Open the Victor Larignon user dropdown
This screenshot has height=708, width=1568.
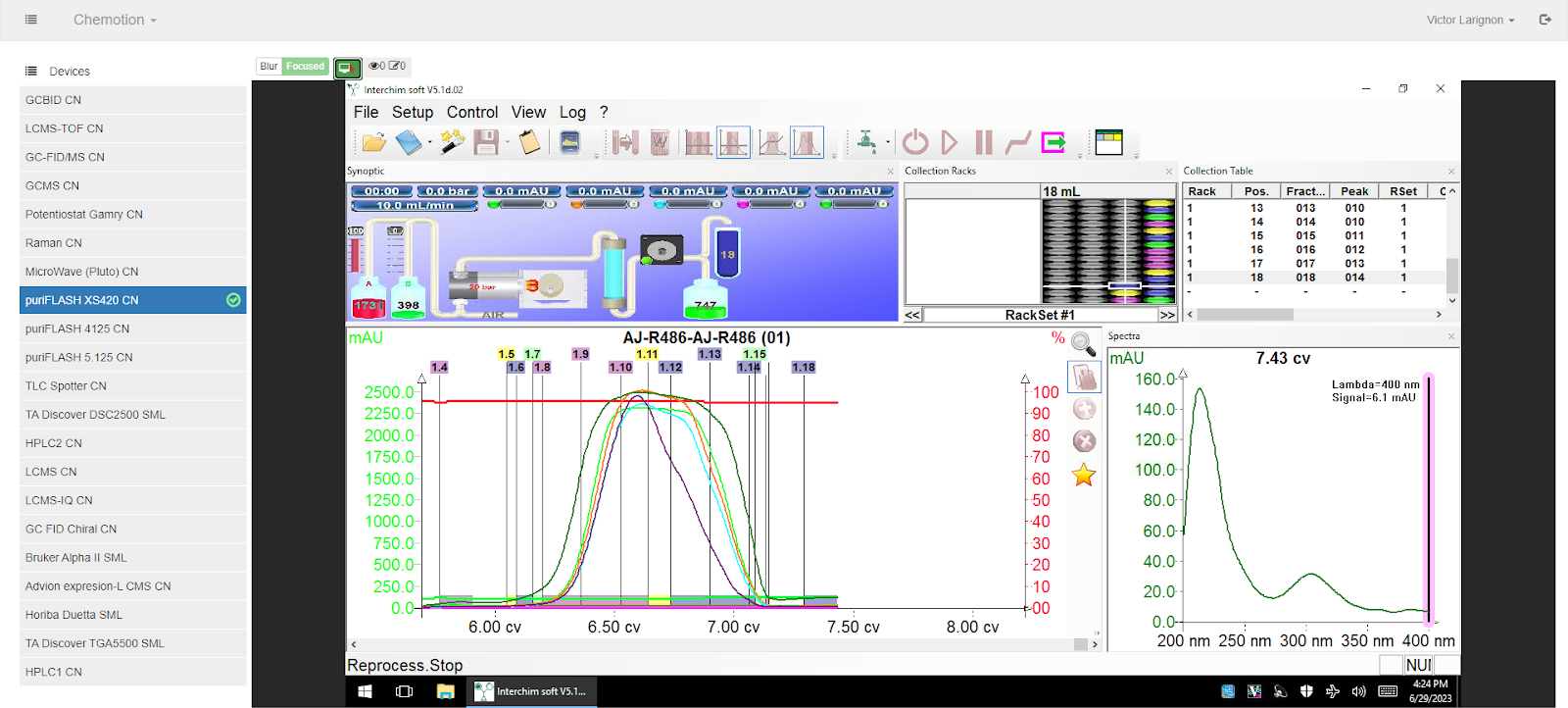(x=1470, y=20)
